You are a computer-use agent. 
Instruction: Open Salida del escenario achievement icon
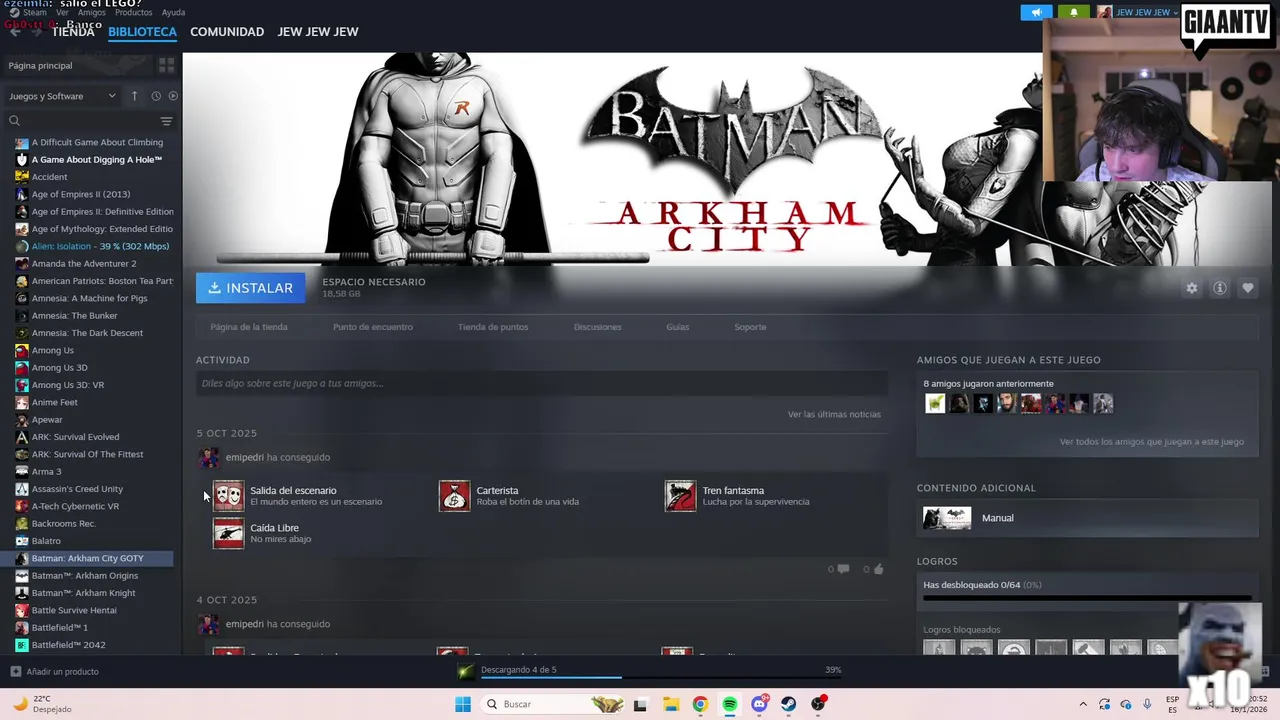[228, 496]
